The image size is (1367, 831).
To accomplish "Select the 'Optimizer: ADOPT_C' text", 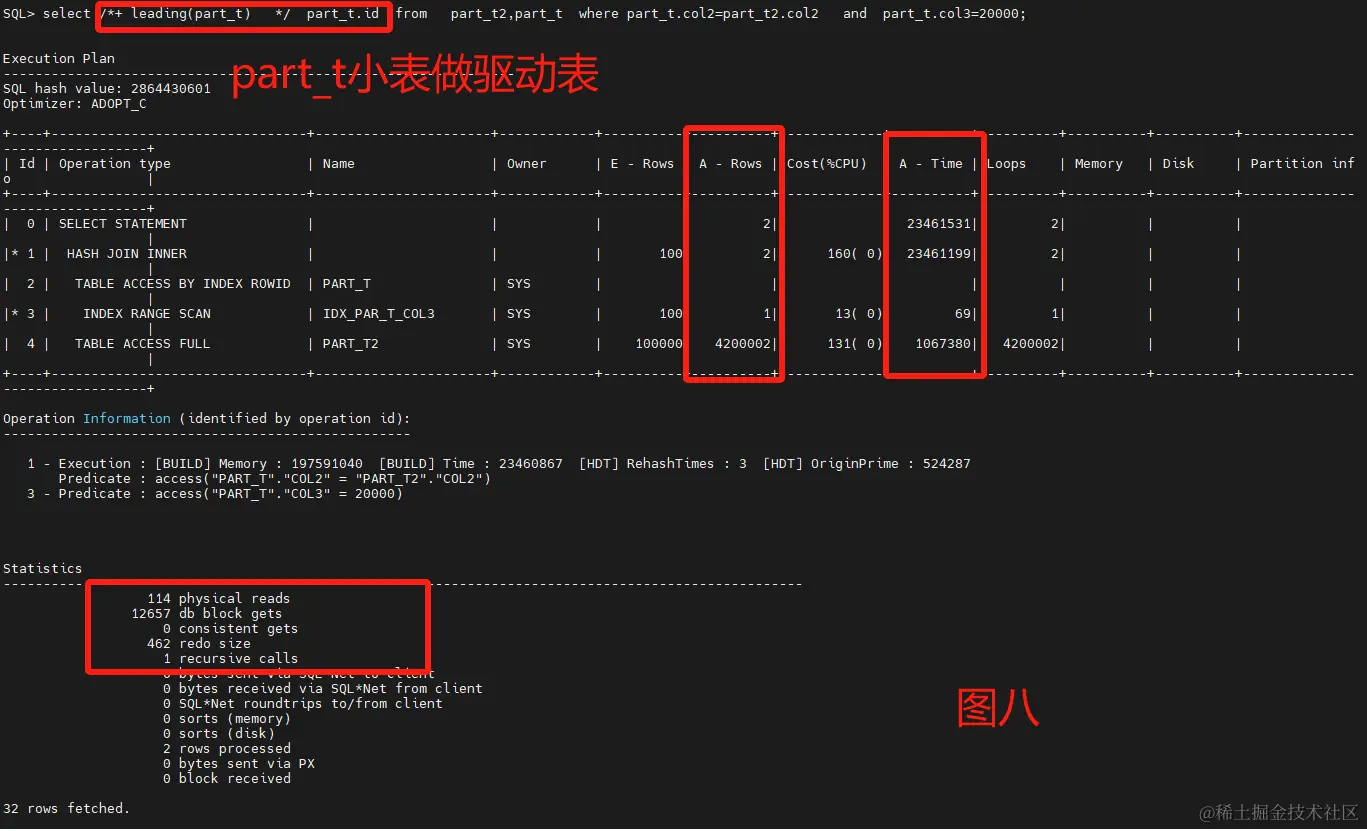I will pos(75,104).
